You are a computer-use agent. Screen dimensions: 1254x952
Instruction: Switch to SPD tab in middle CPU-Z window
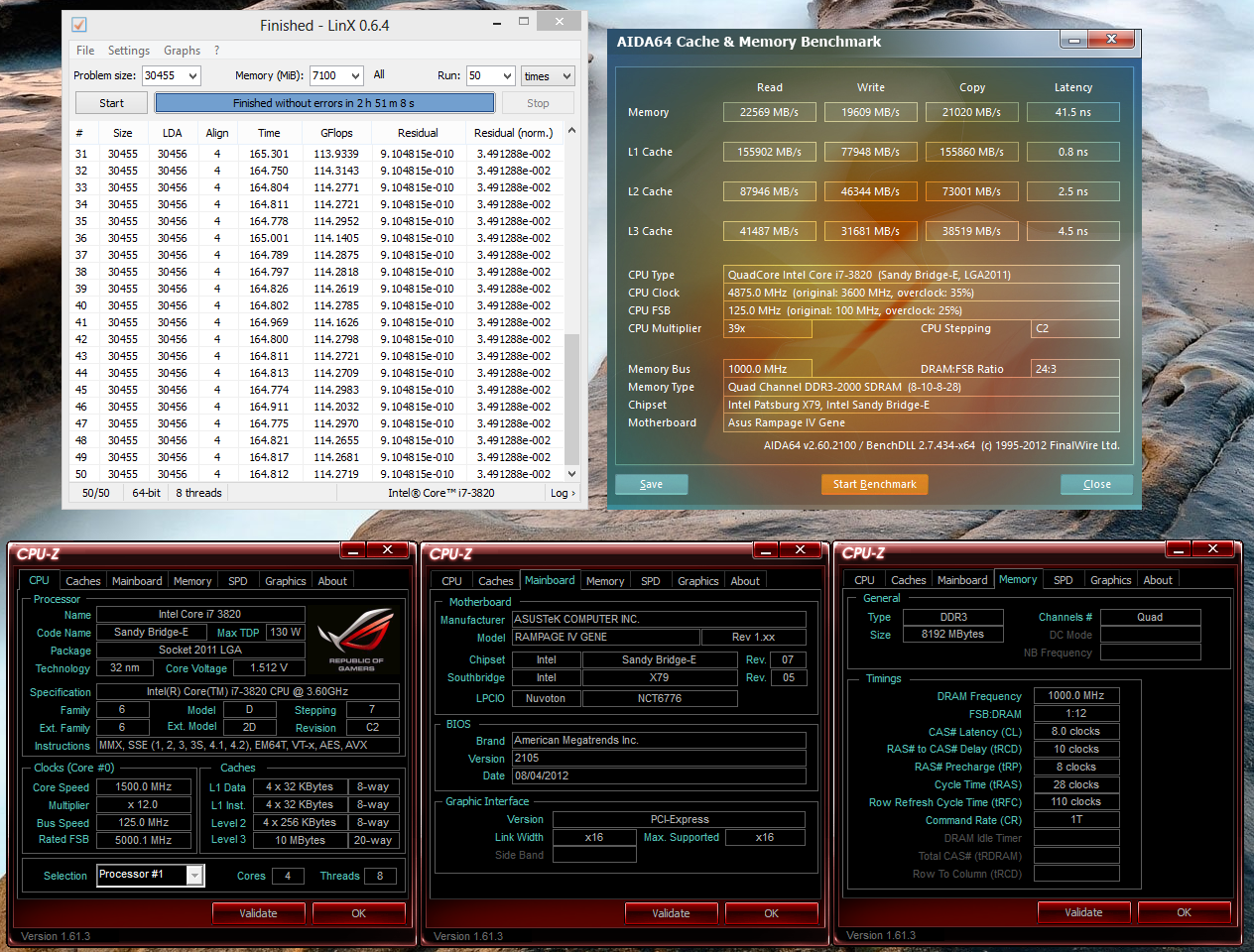[651, 581]
